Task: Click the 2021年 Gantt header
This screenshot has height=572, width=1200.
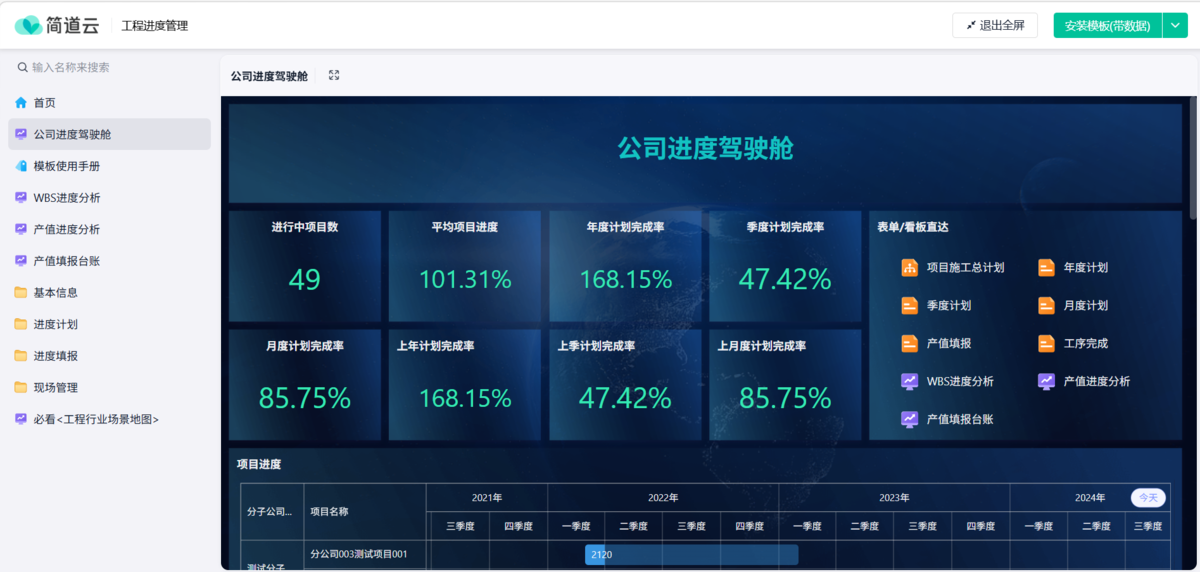Action: pos(487,497)
